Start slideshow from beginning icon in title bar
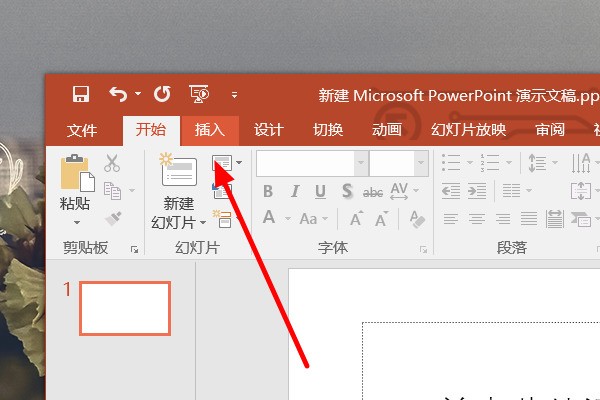The width and height of the screenshot is (600, 400). 198,95
